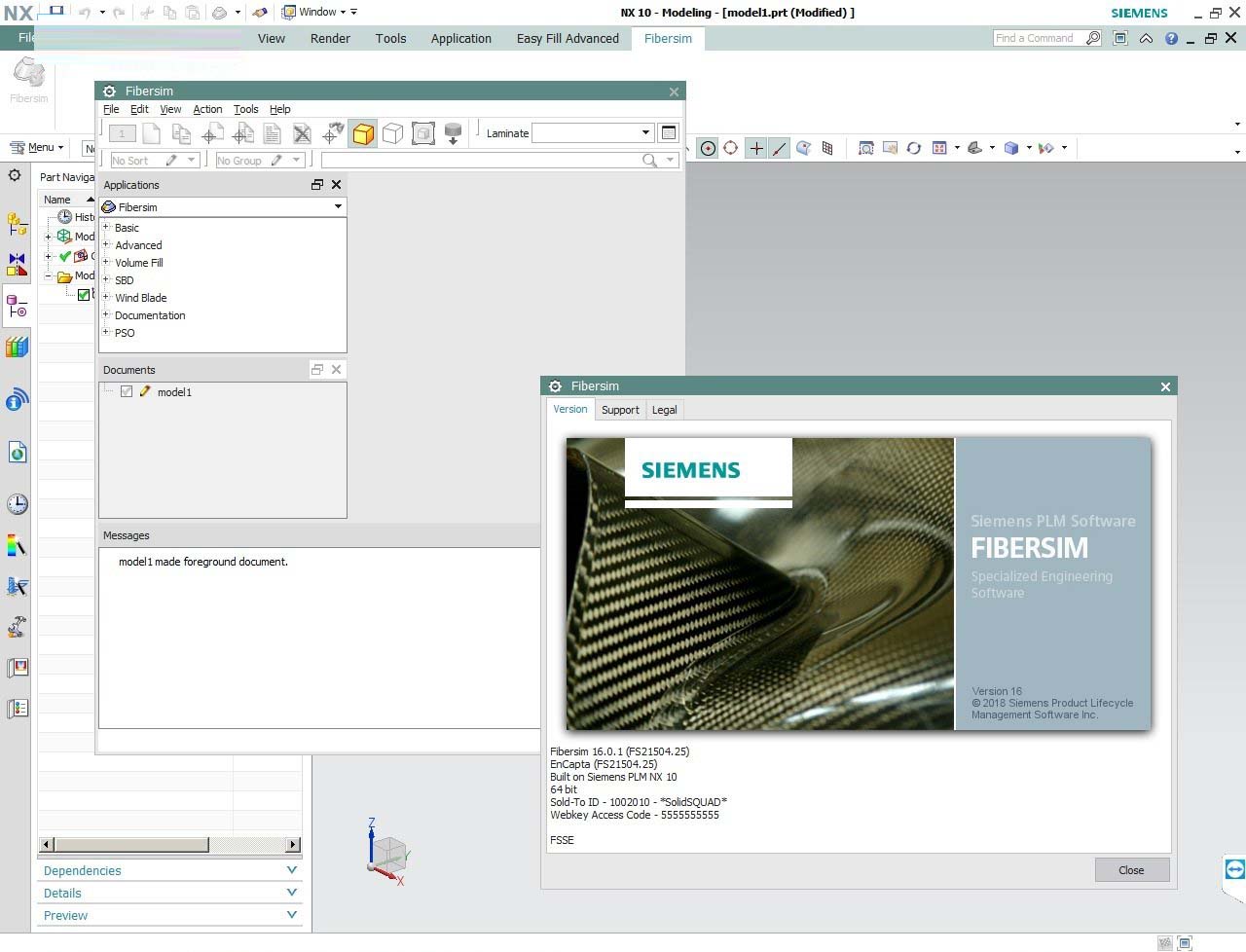Click the database download icon in Fibersim toolbar

coord(453,133)
